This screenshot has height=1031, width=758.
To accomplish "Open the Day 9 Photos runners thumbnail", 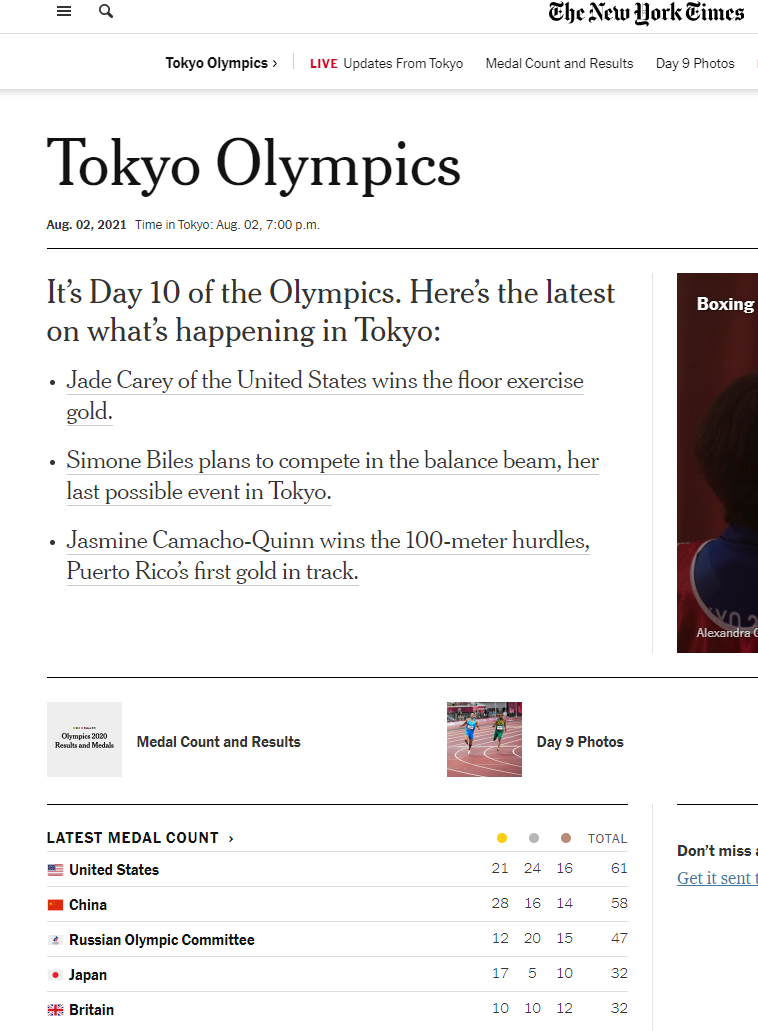I will coord(485,739).
